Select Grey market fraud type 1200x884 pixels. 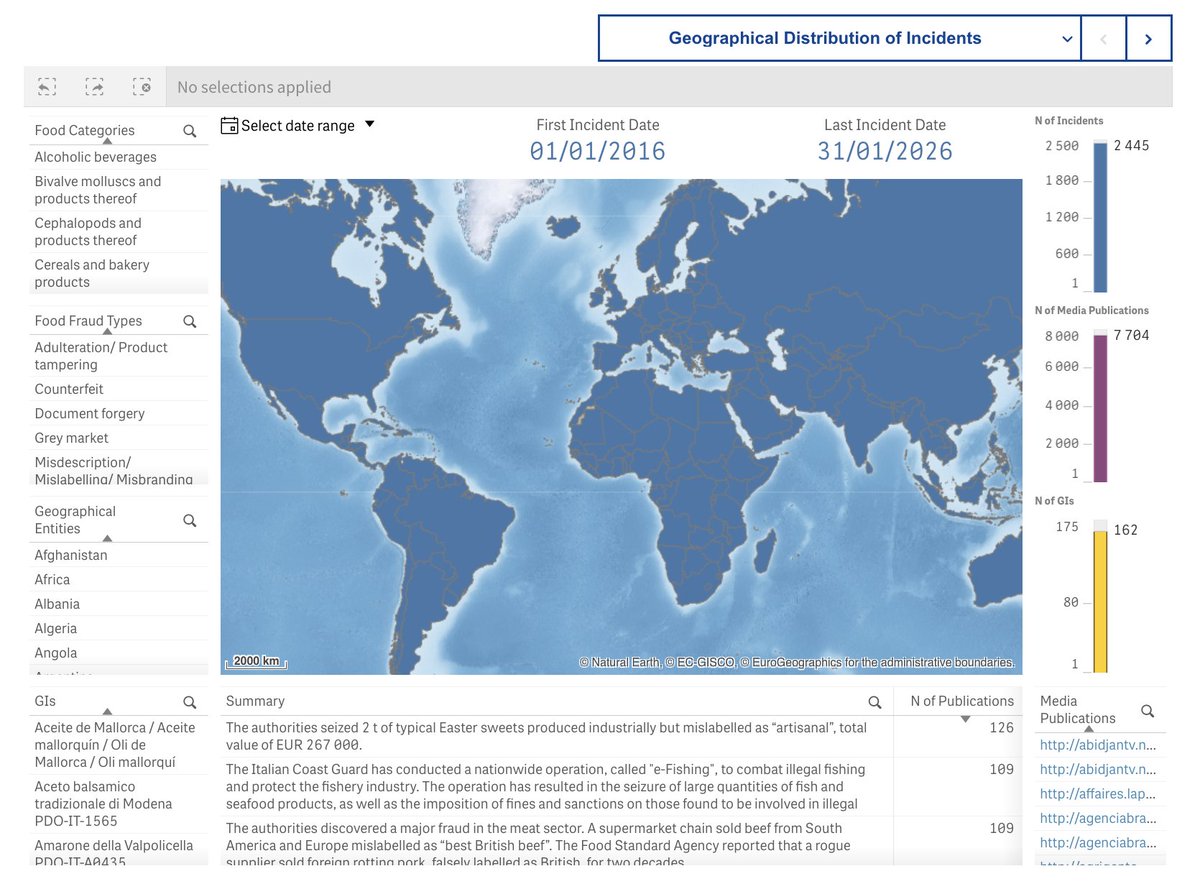[119, 438]
